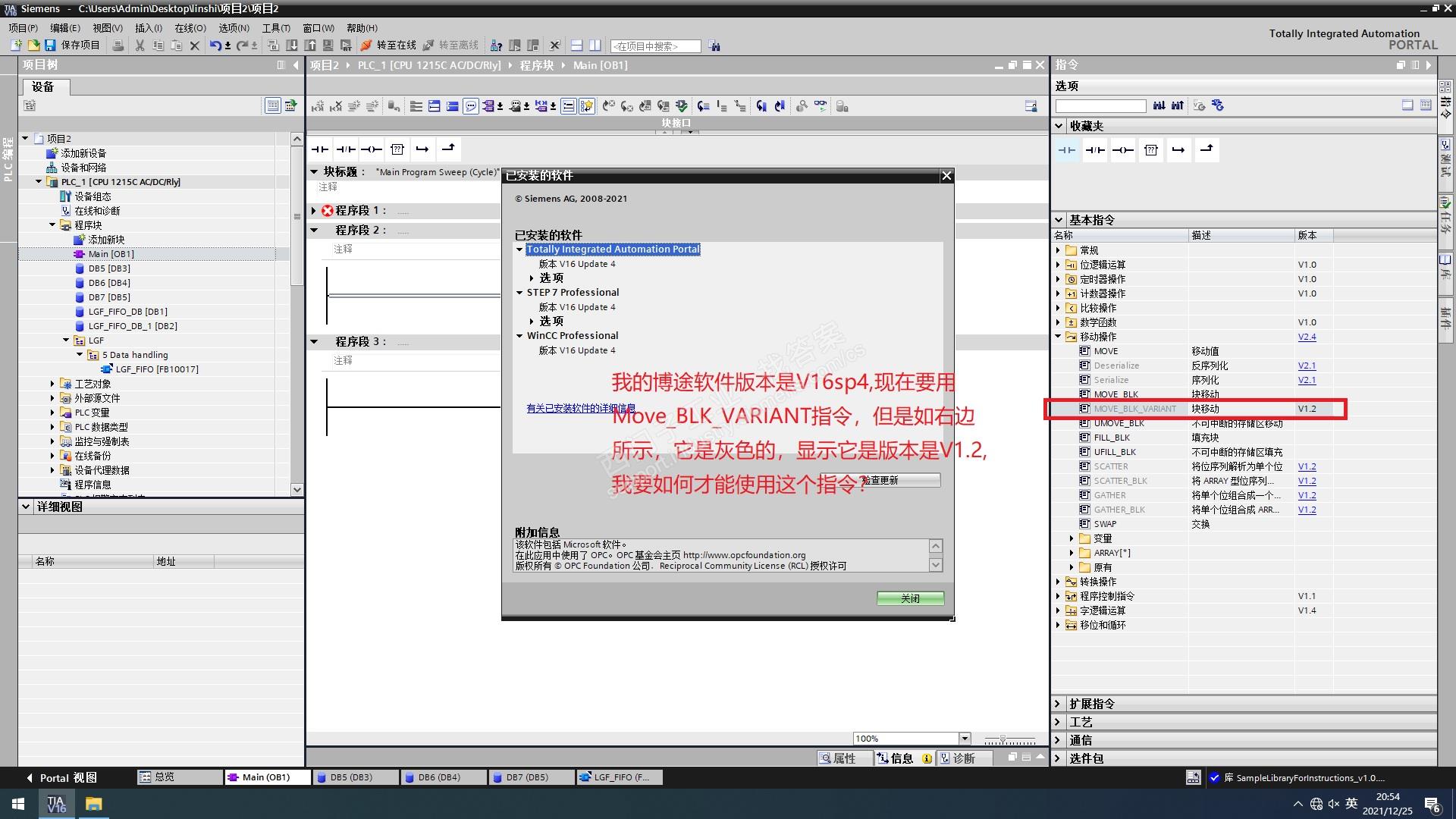Image resolution: width=1456 pixels, height=819 pixels.
Task: Open the zoom level dropdown
Action: click(x=965, y=739)
